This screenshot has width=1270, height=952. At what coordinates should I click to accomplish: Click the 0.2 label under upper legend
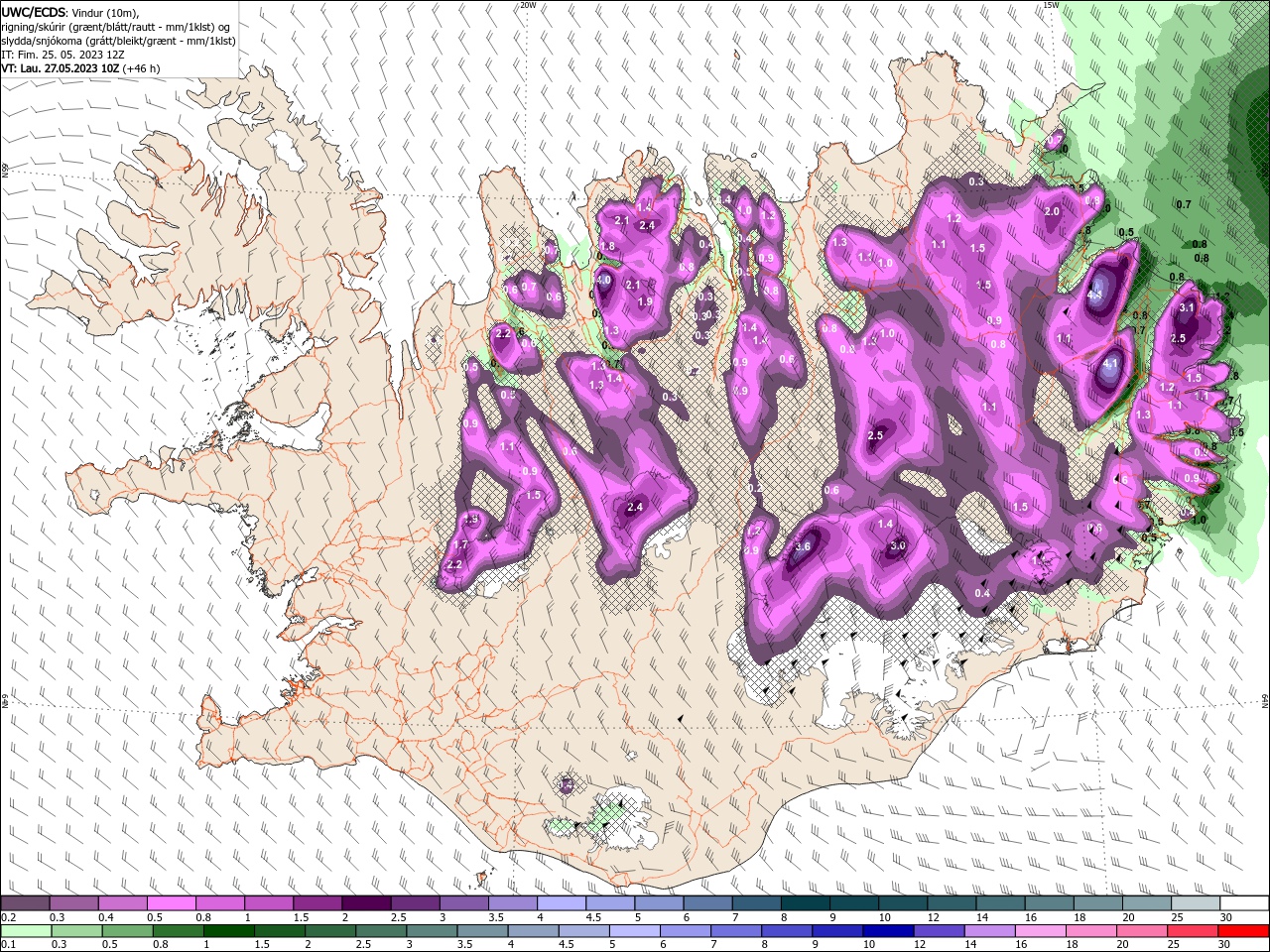coord(8,917)
